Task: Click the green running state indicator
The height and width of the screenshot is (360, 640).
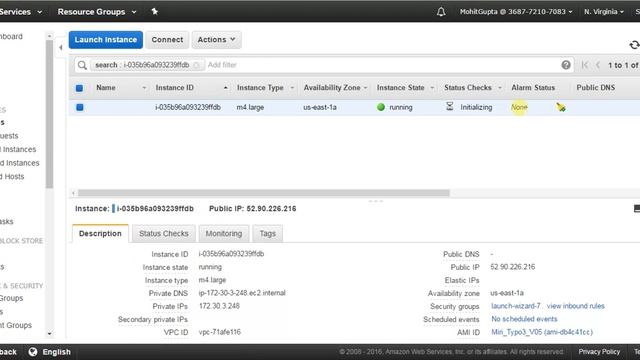Action: click(x=381, y=107)
